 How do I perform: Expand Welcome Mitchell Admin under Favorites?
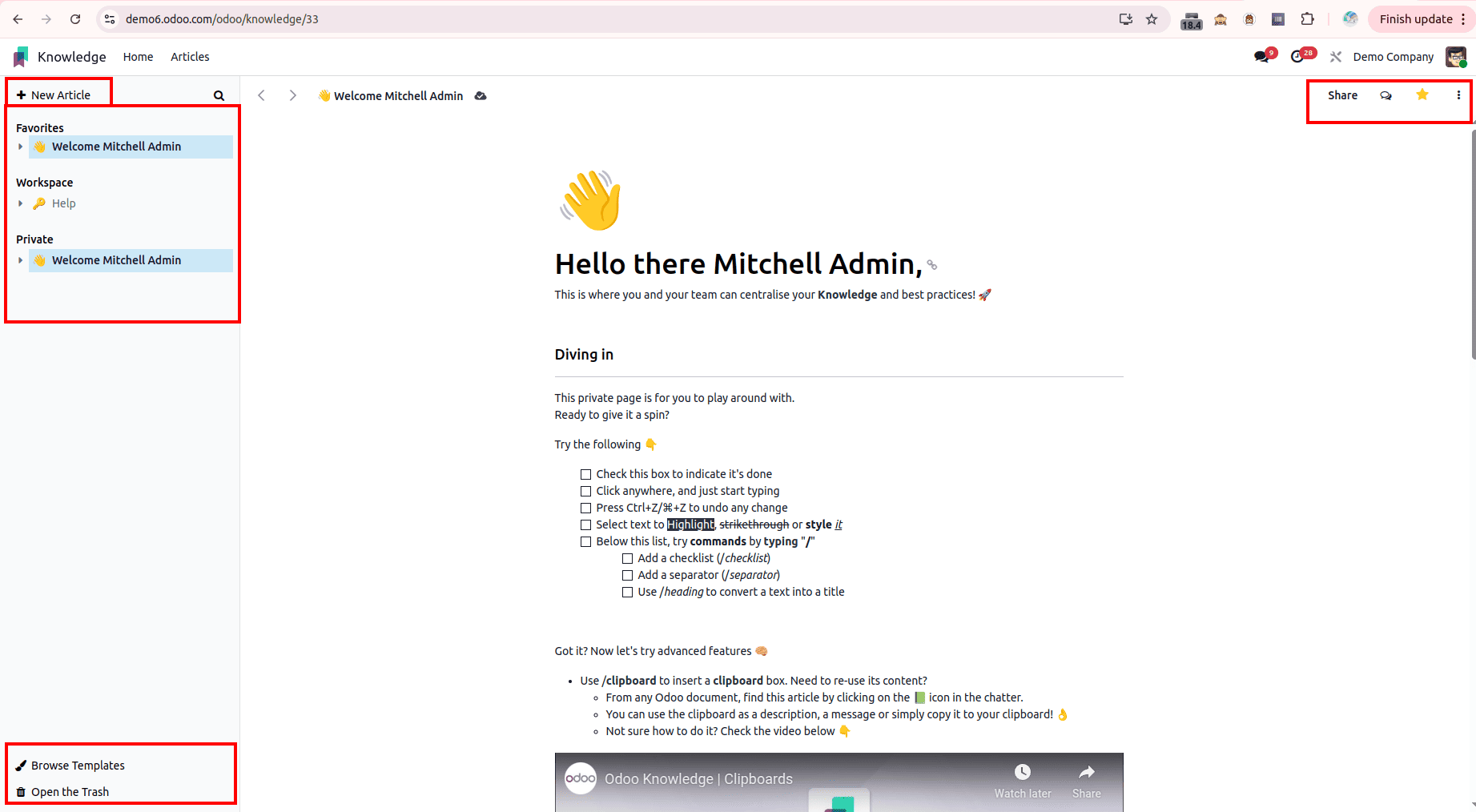coord(20,147)
